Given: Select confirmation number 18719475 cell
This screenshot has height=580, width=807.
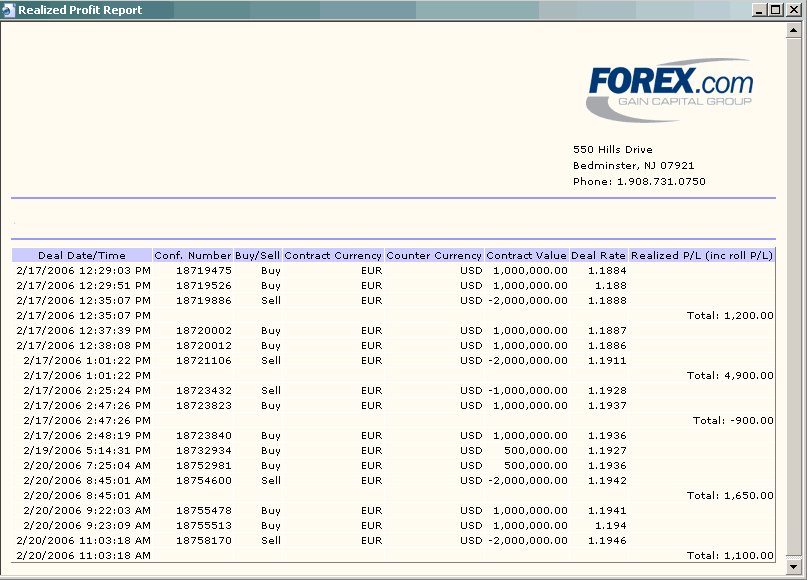Looking at the screenshot, I should tap(204, 270).
